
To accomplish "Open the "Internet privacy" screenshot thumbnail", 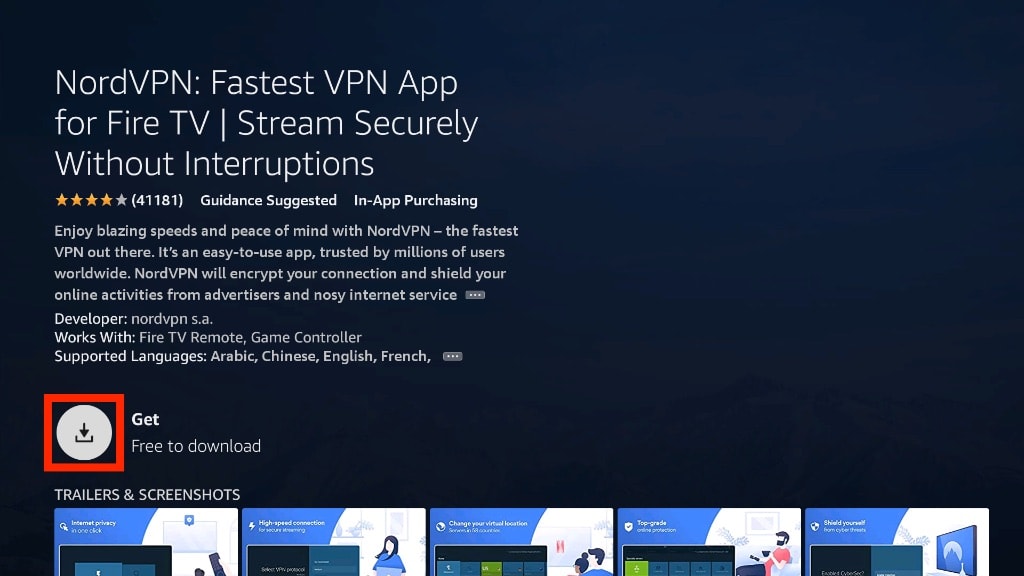I will [x=146, y=542].
